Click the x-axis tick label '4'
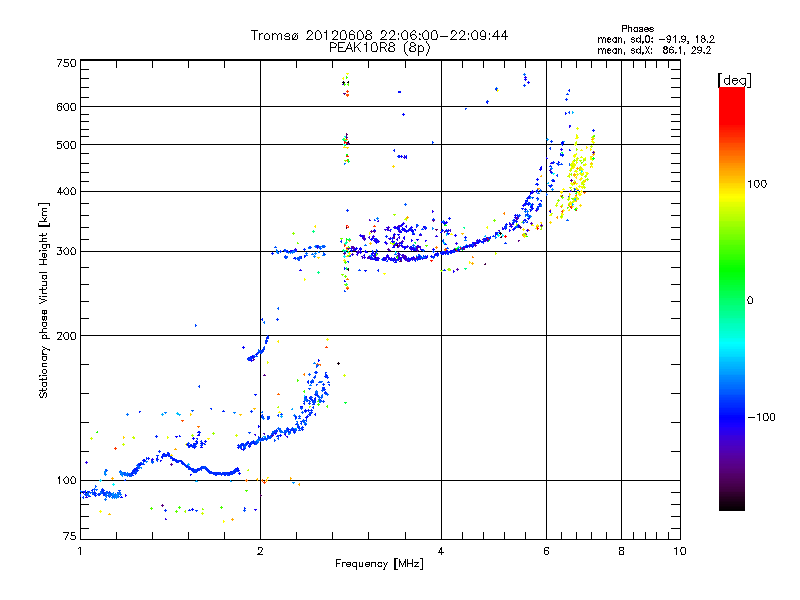 pos(441,551)
